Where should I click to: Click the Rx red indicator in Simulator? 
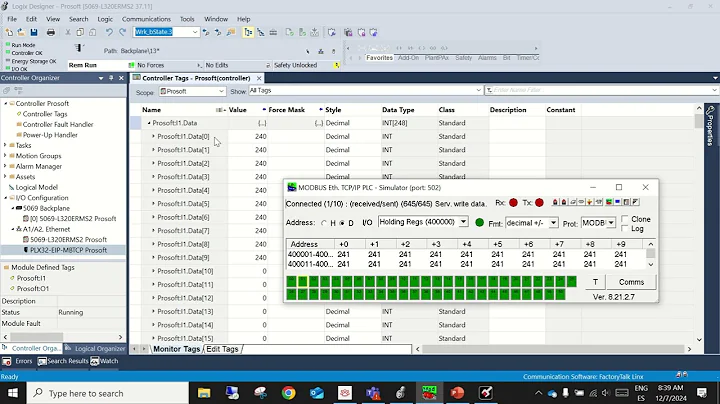coord(513,202)
